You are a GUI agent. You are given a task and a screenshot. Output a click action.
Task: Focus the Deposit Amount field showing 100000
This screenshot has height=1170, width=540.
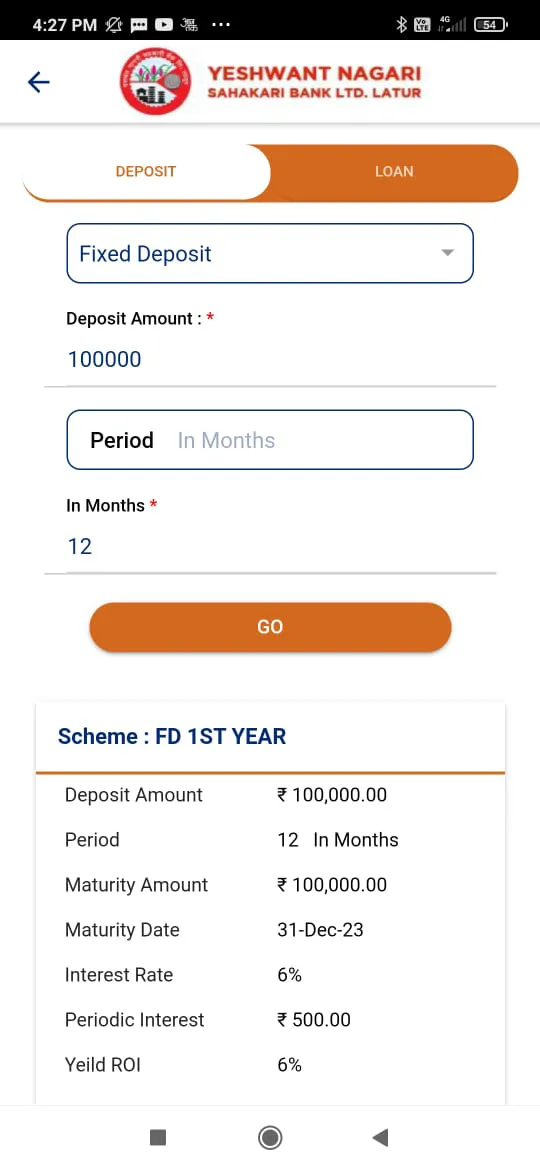click(x=270, y=360)
